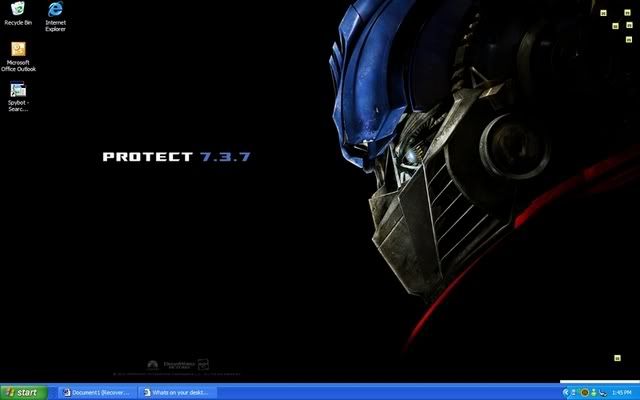Screen dimensions: 640x400
Task: Switch to the Document1 (Recovered) taskbar window
Action: pos(98,393)
